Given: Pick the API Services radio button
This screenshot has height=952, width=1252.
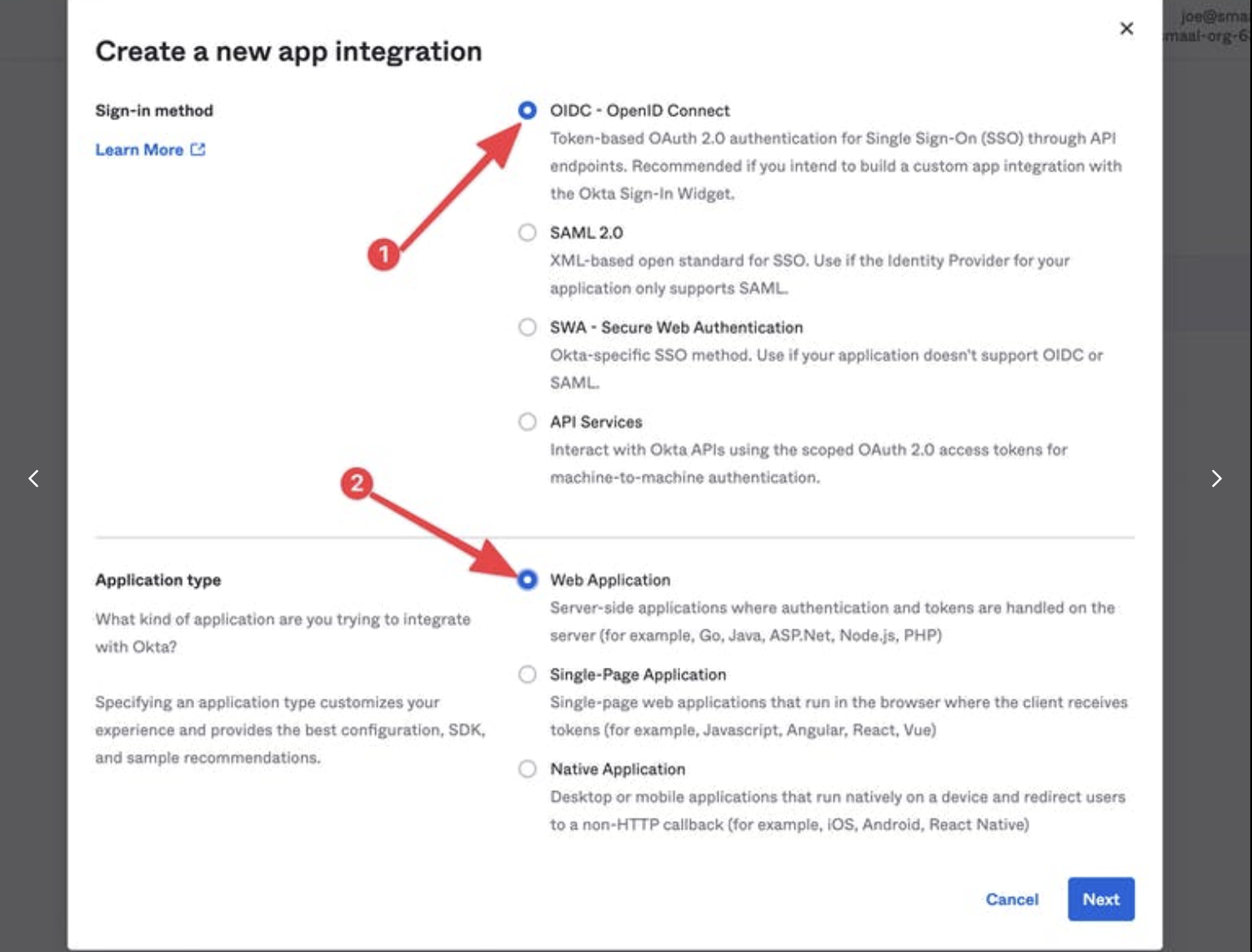Looking at the screenshot, I should coord(527,422).
